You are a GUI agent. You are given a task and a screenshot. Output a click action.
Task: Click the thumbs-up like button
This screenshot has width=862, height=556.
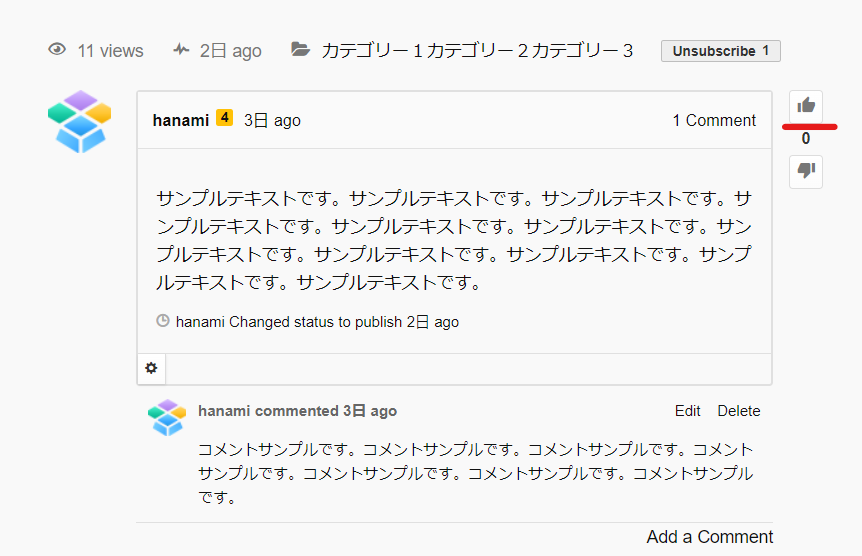[806, 105]
